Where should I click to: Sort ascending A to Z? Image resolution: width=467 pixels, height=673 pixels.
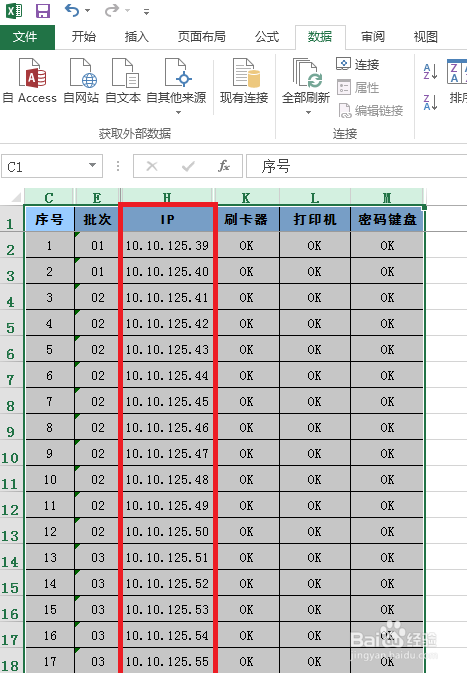click(430, 71)
